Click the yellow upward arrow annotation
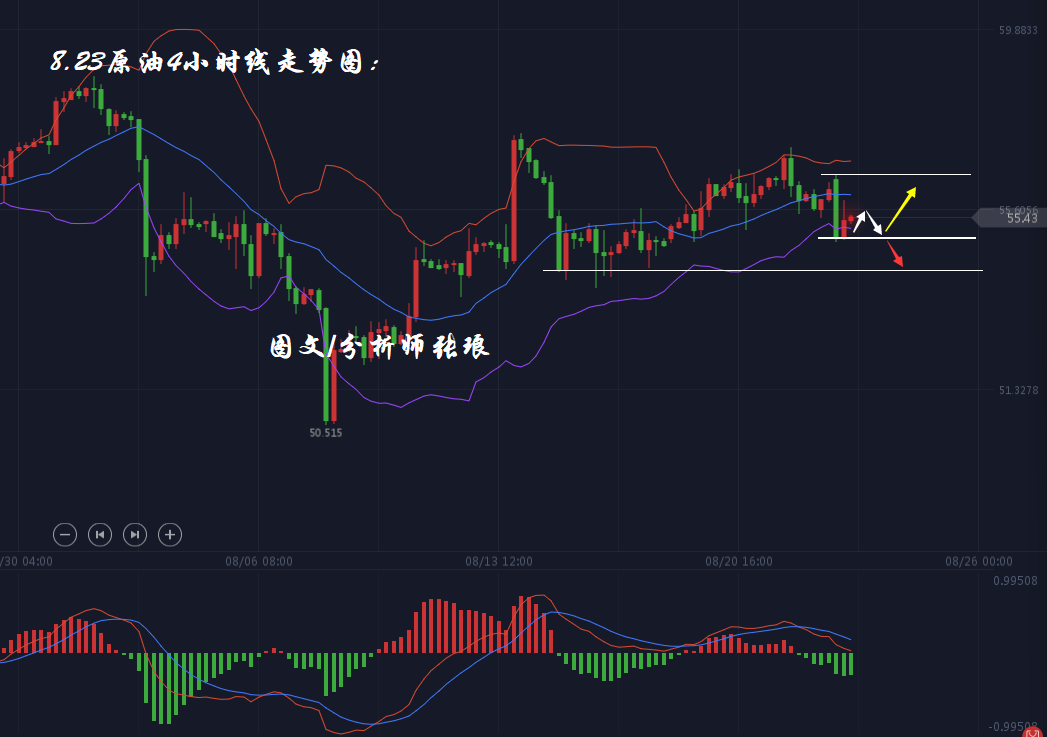Image resolution: width=1047 pixels, height=737 pixels. click(x=899, y=208)
